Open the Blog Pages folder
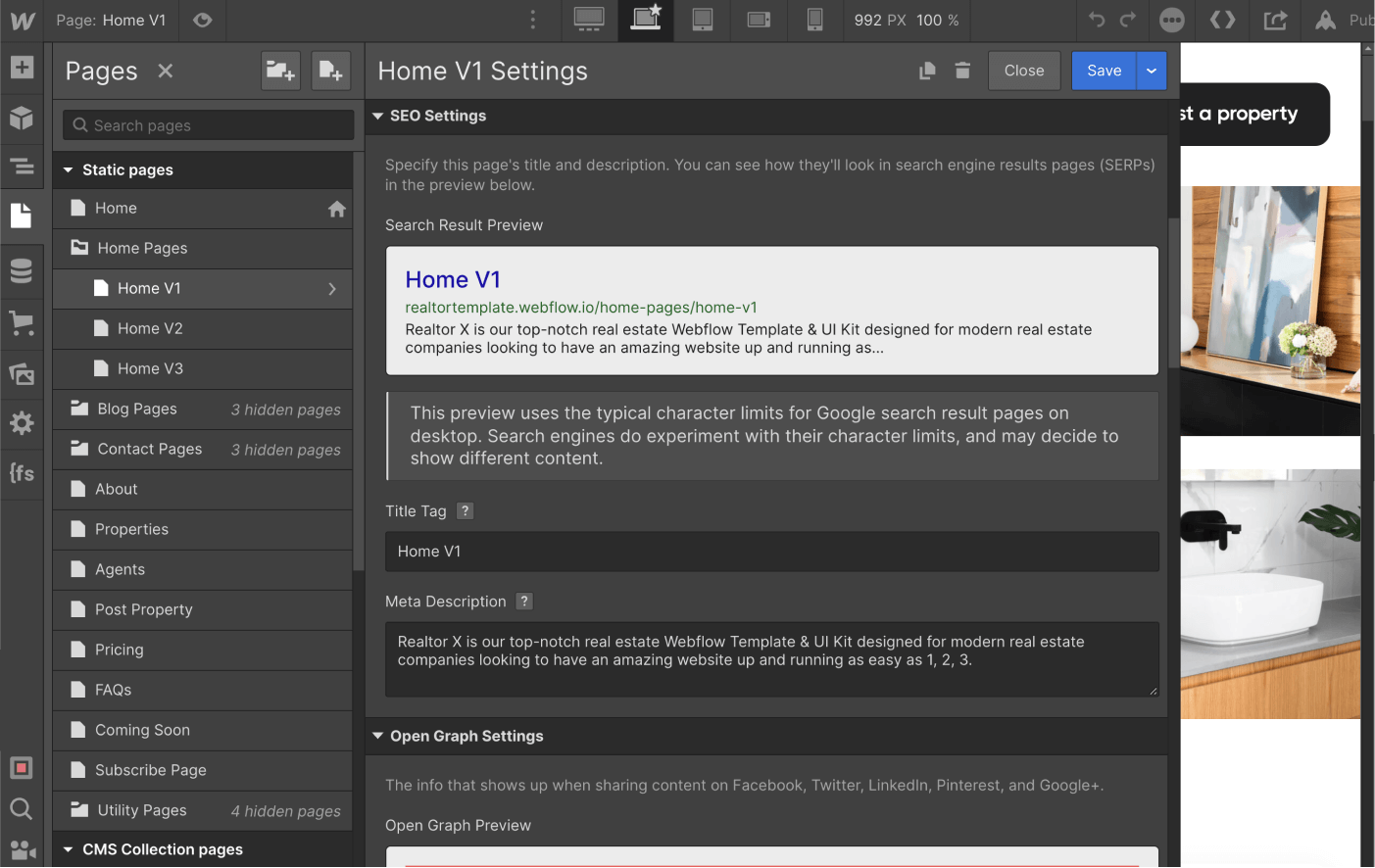Image resolution: width=1375 pixels, height=868 pixels. tap(137, 409)
